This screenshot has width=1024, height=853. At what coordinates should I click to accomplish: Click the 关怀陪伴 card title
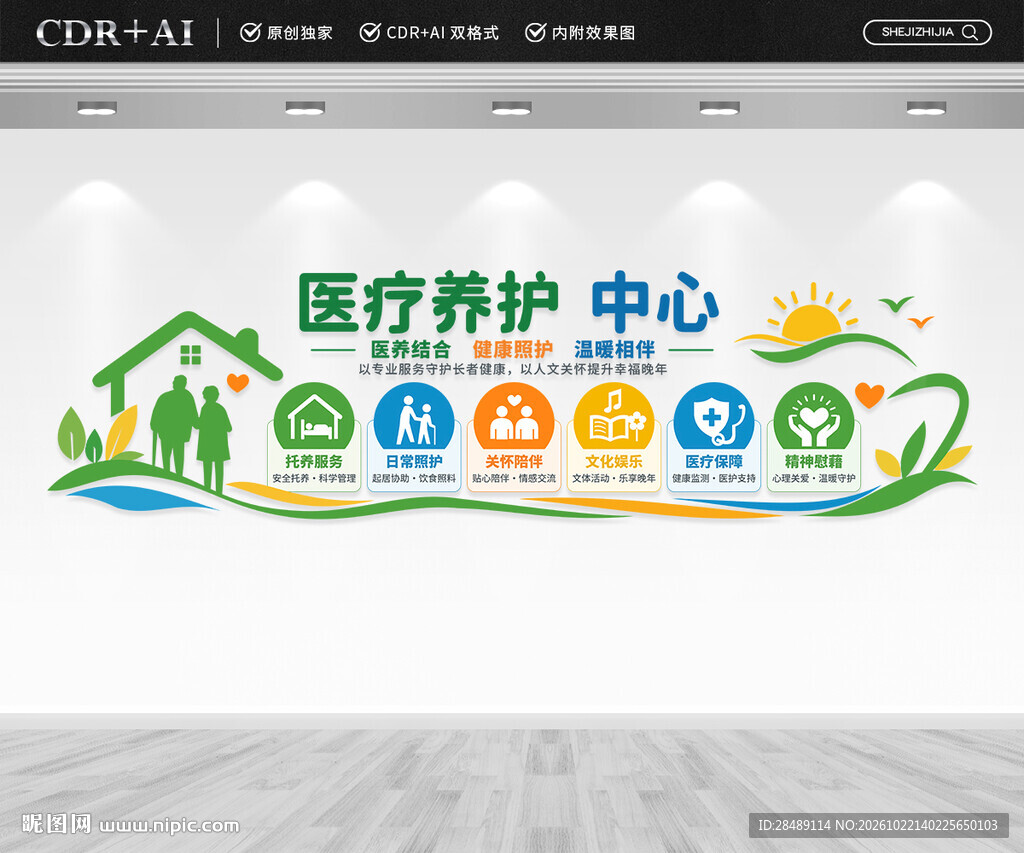[514, 461]
